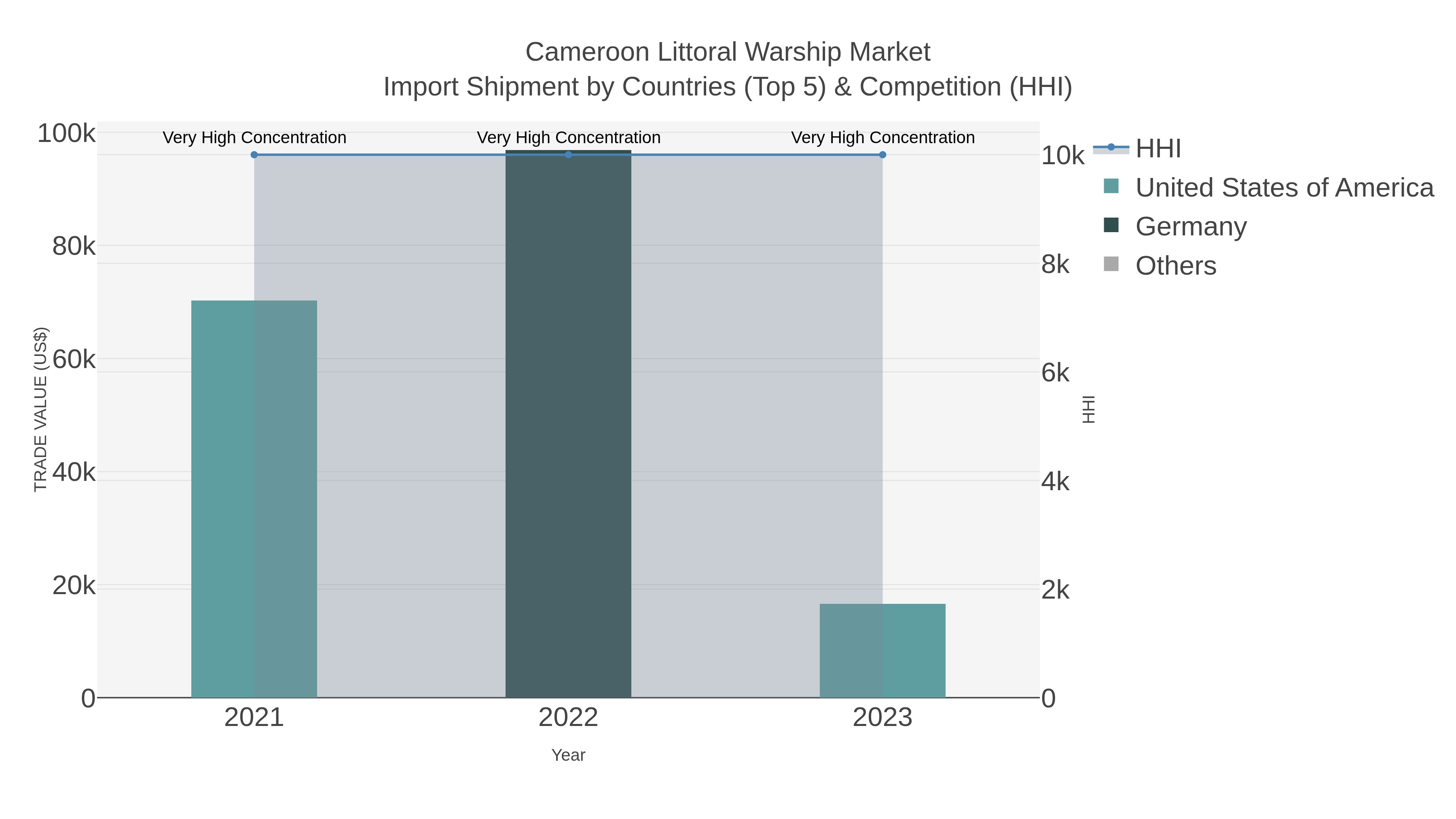Click the 2023 HHI data point
The height and width of the screenshot is (819, 1456).
(882, 155)
